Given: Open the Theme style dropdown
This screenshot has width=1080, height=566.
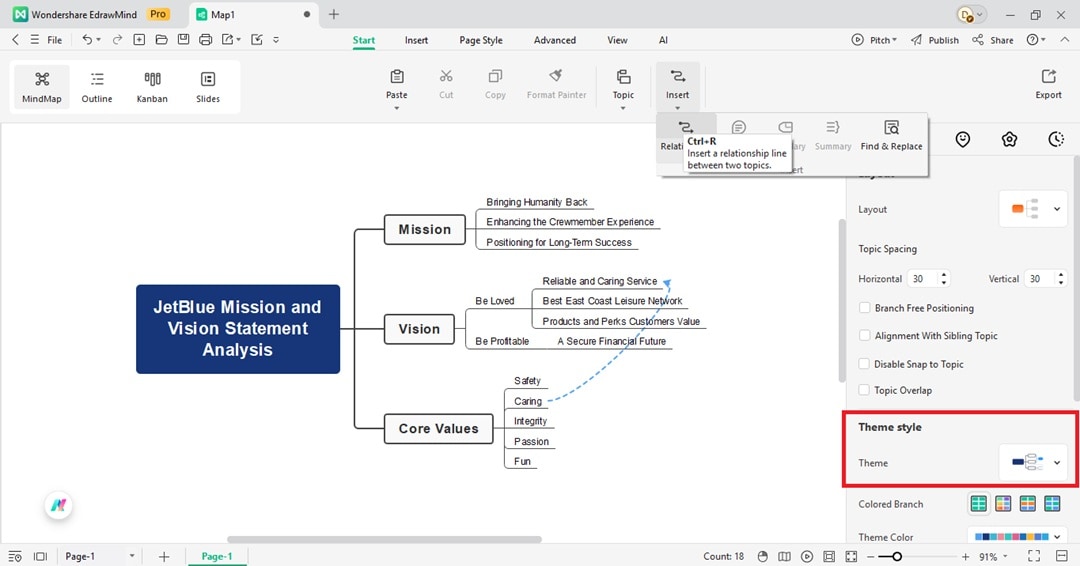Looking at the screenshot, I should (1032, 463).
